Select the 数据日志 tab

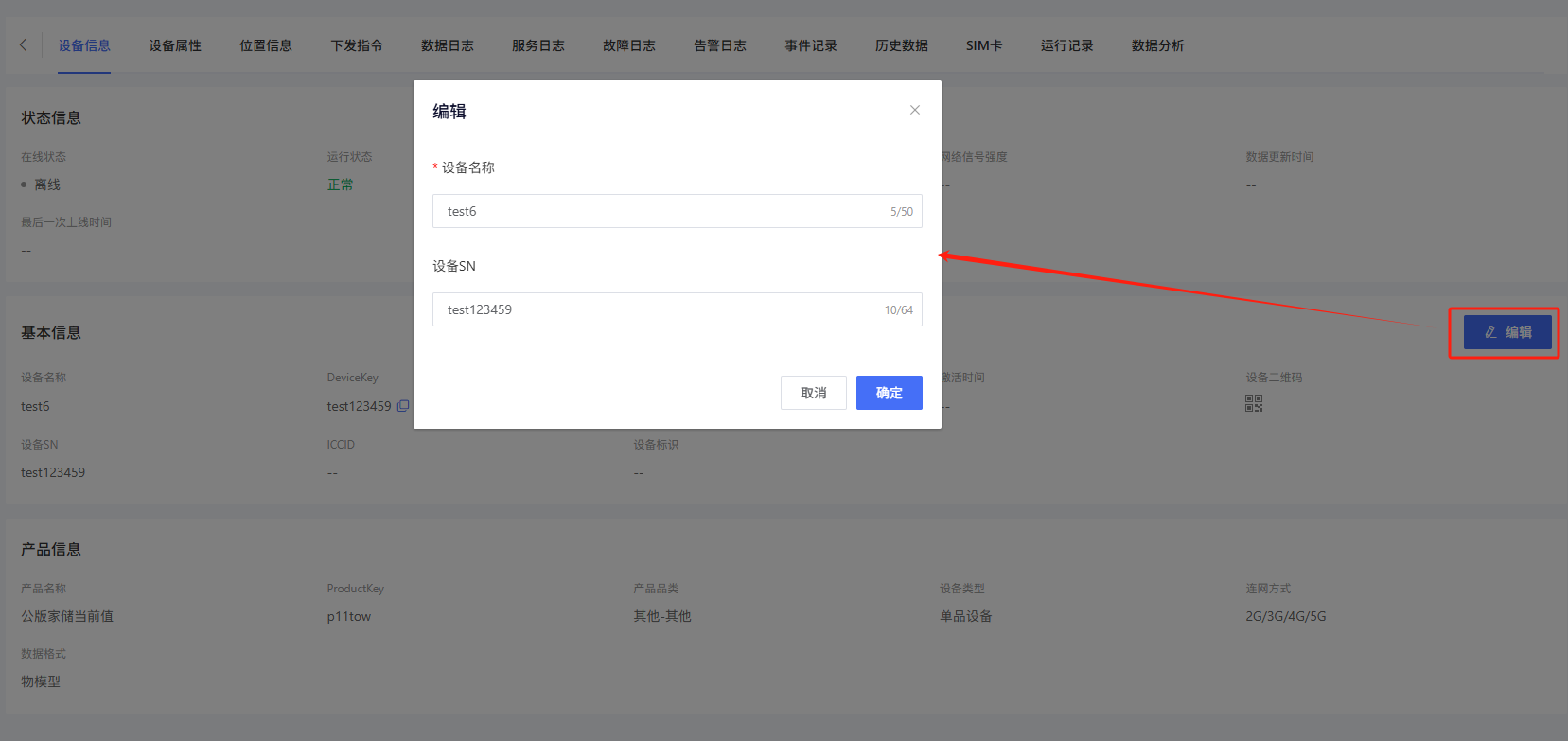pyautogui.click(x=448, y=45)
